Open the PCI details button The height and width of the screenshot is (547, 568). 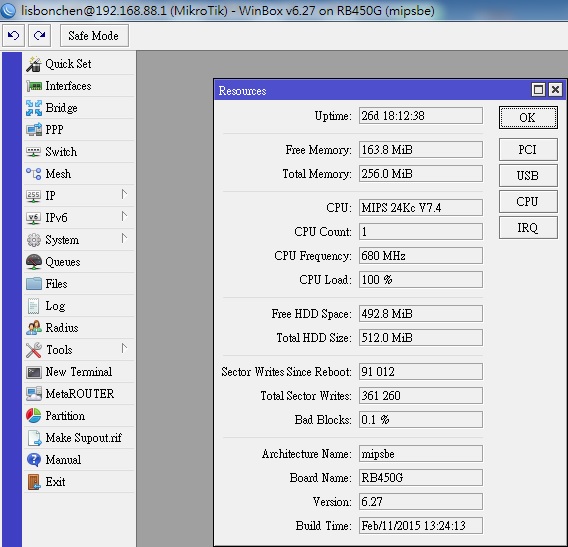(528, 150)
